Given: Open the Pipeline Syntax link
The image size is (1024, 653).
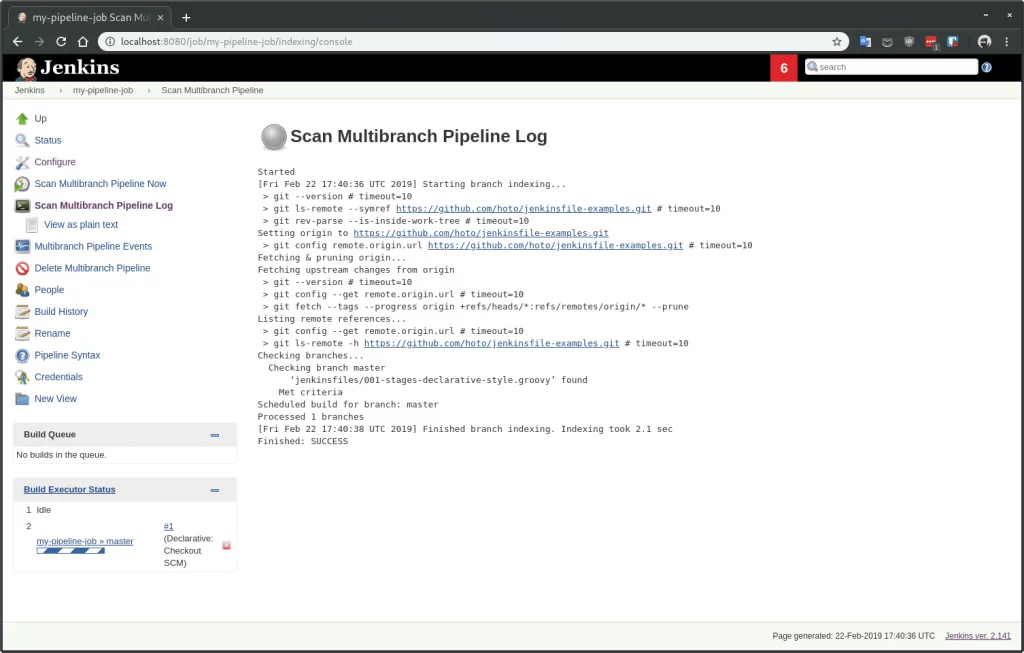Looking at the screenshot, I should tap(67, 355).
